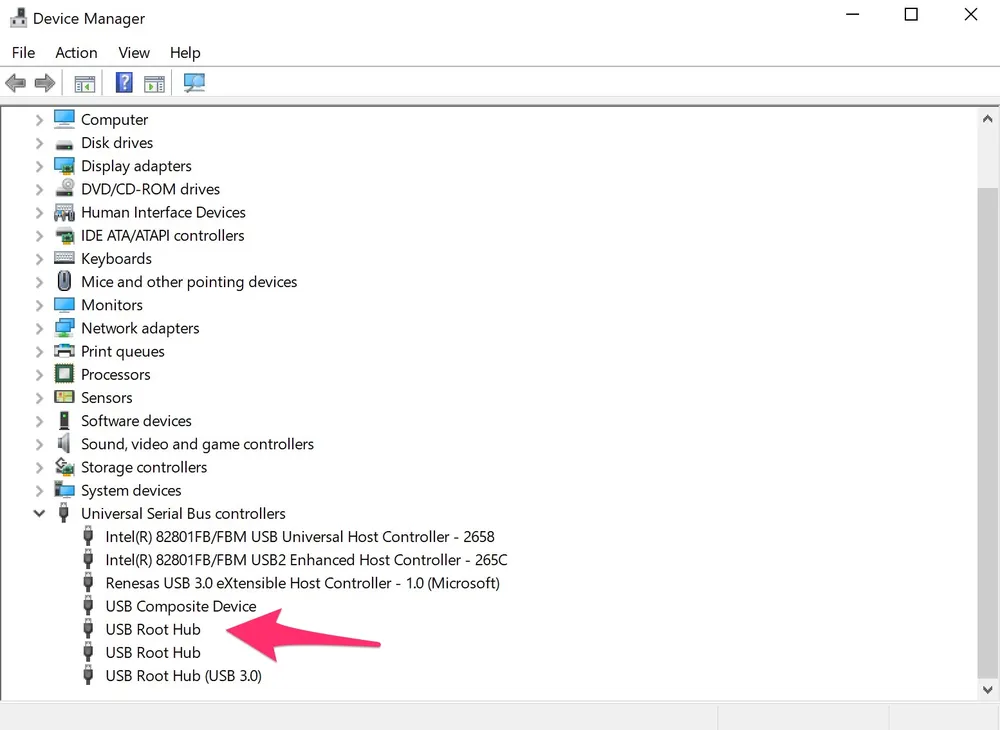Click the Back arrow in the toolbar

pos(15,83)
